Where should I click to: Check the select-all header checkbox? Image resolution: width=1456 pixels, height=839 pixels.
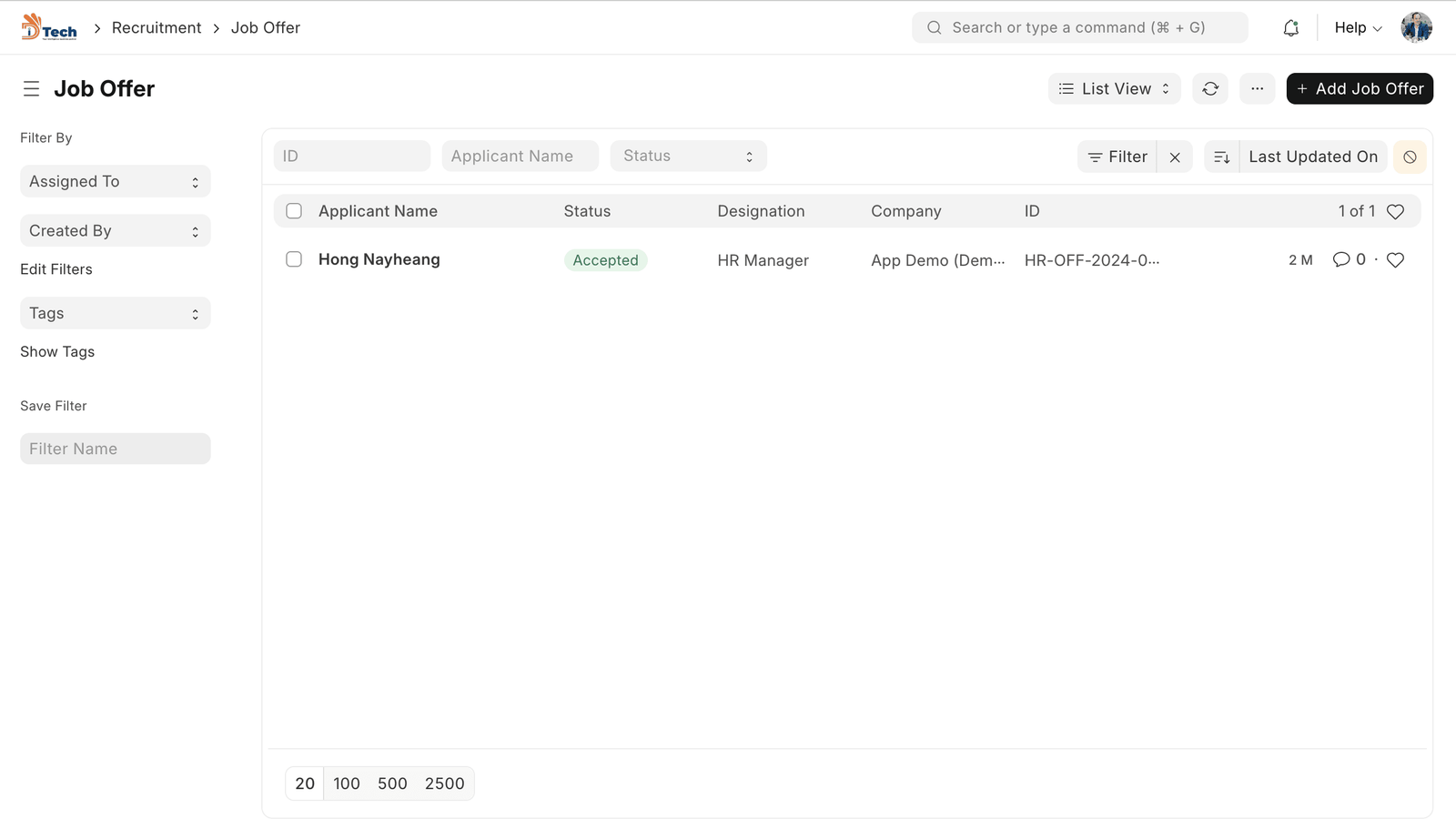[x=294, y=211]
